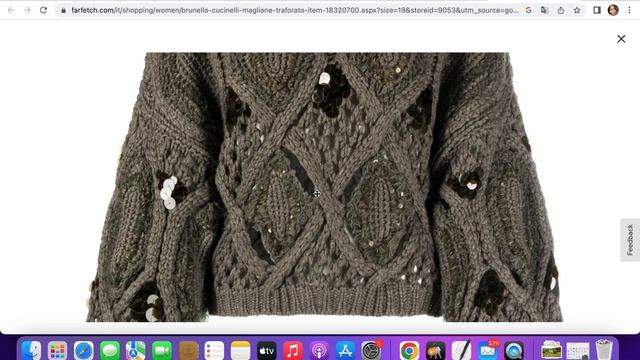Open QuickTime Player from the dock
The width and height of the screenshot is (640, 360).
[x=514, y=350]
